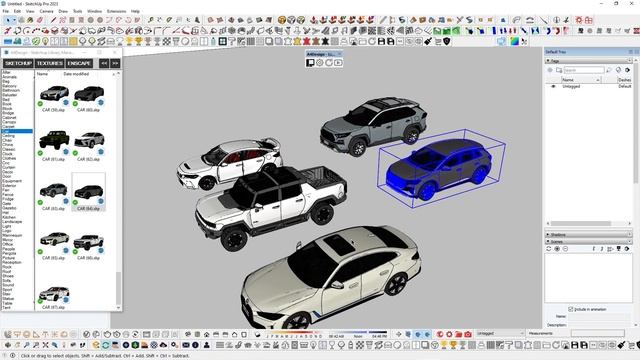The width and height of the screenshot is (640, 360).
Task: Click blue download badge on CAR (59)
Action: point(66,102)
